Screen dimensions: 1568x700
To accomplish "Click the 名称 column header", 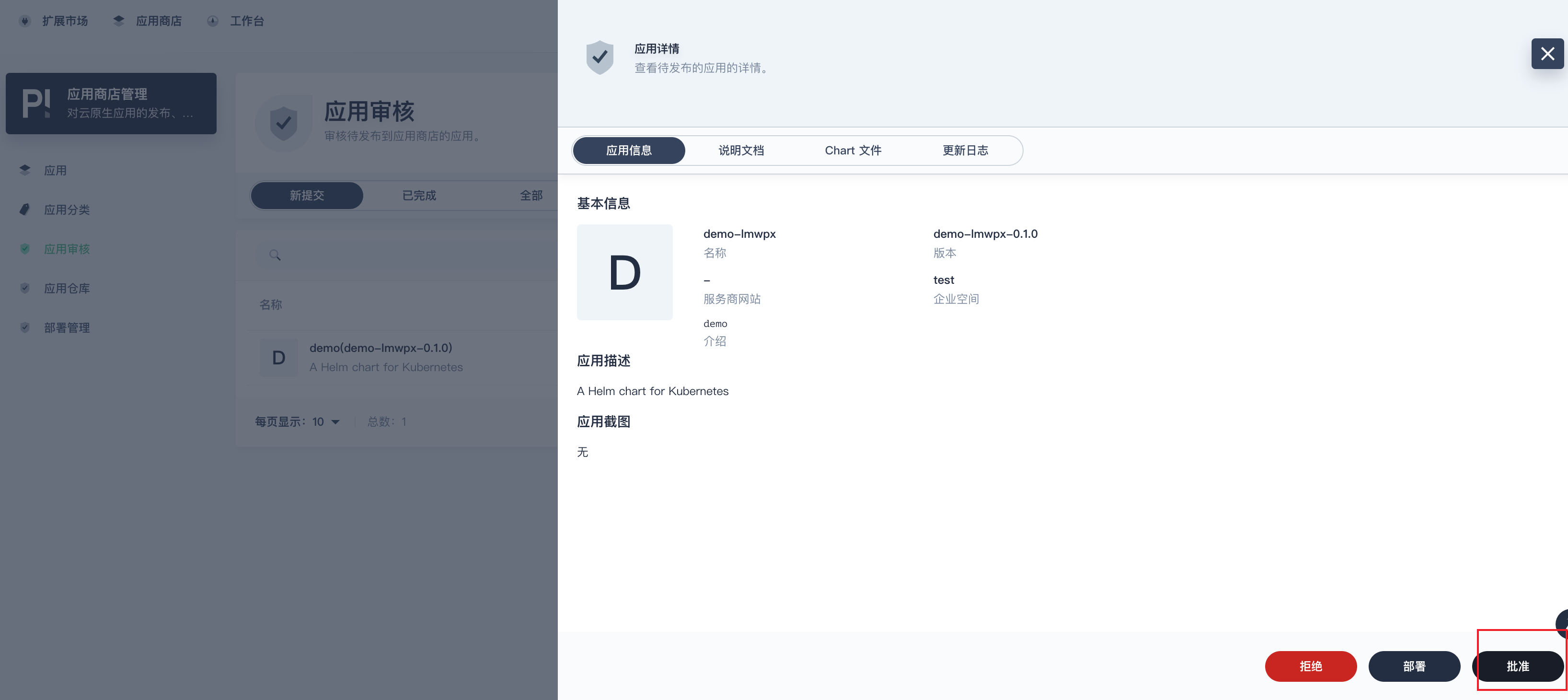I will pyautogui.click(x=271, y=304).
